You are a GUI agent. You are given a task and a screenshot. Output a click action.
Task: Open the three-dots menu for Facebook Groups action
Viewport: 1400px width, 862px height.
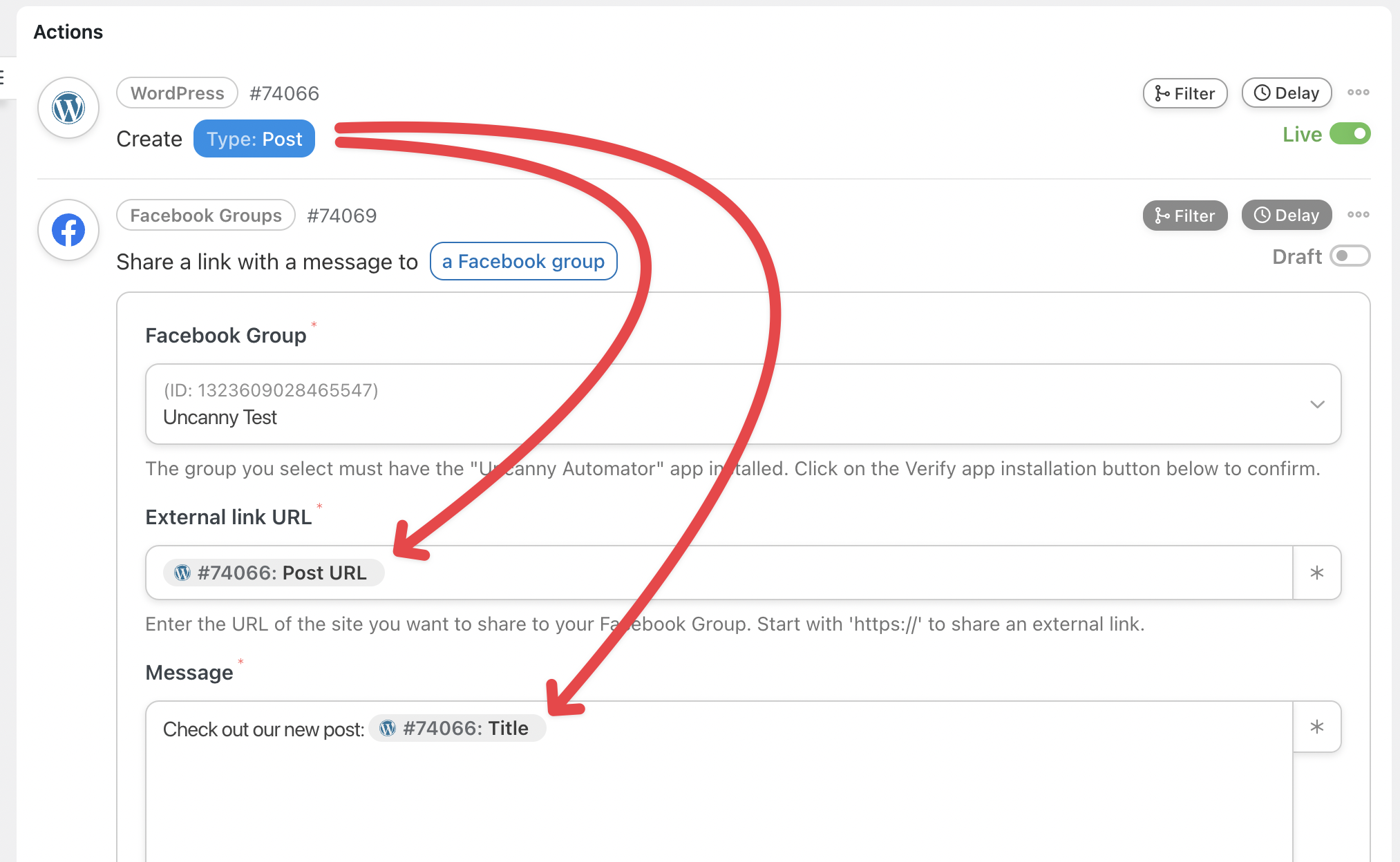point(1358,215)
